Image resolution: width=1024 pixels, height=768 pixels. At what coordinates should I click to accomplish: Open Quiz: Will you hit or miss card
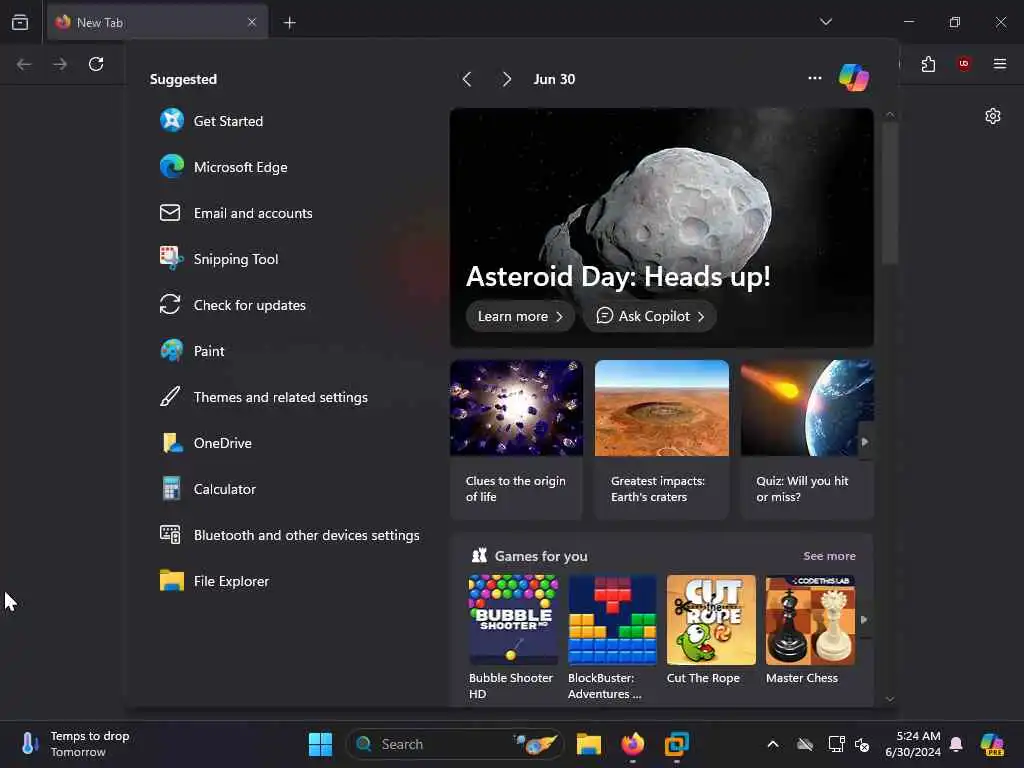click(807, 440)
